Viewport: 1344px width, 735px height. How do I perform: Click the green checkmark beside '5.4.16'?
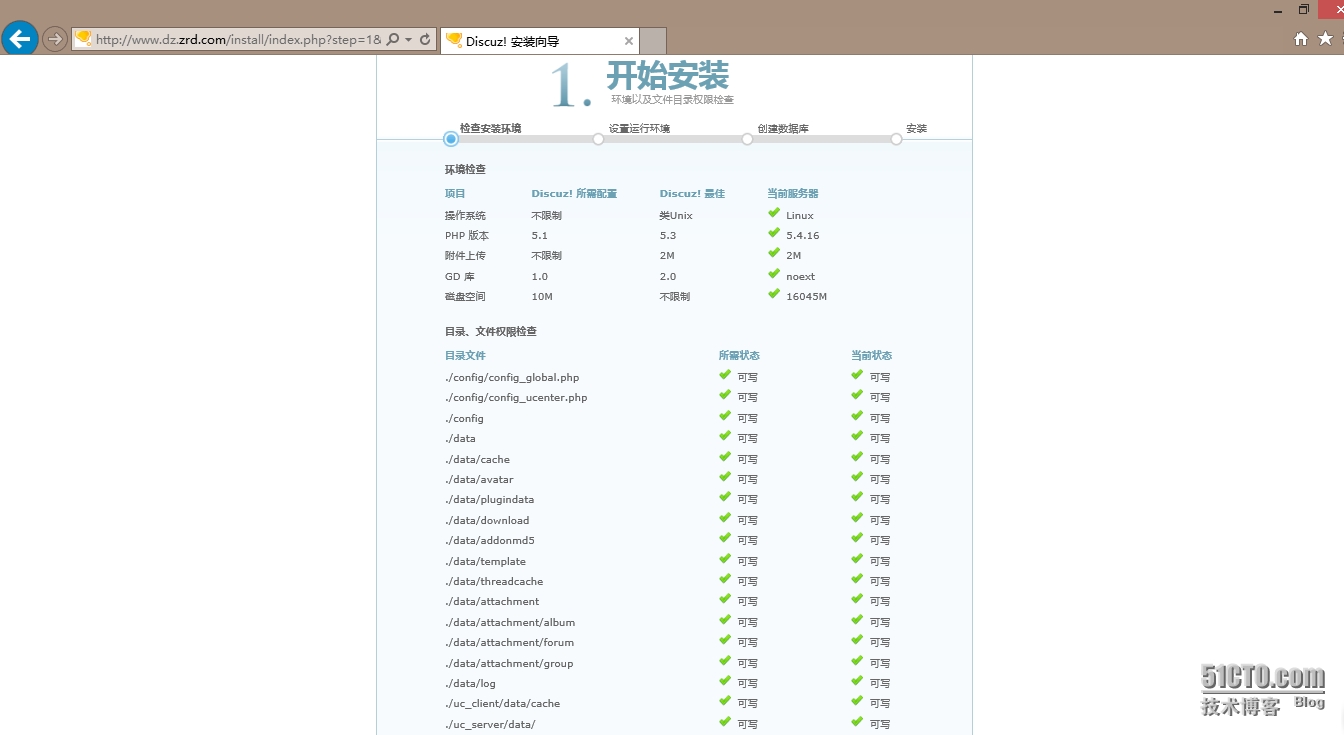[774, 233]
